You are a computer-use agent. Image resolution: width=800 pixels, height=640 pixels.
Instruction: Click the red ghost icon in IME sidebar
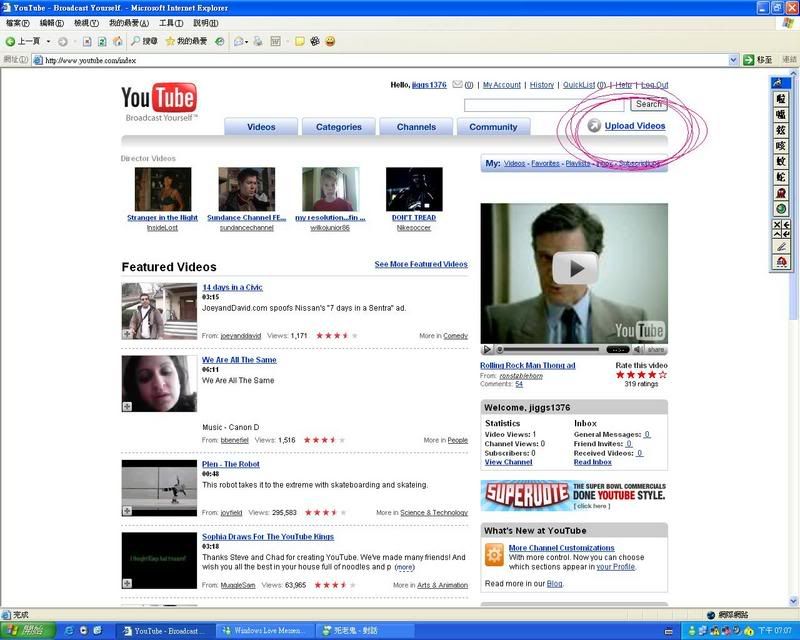780,193
